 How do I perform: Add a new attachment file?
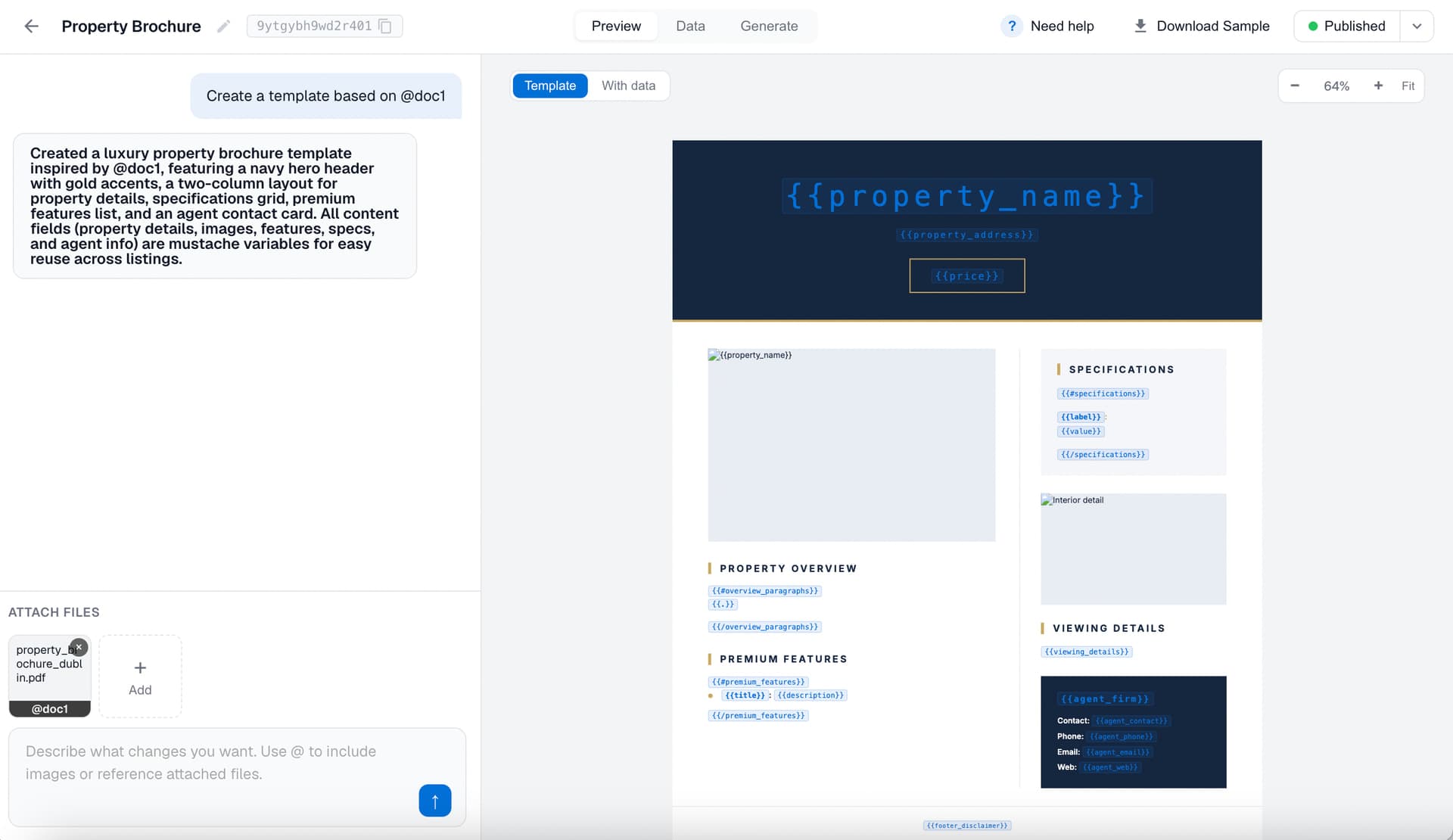[140, 677]
